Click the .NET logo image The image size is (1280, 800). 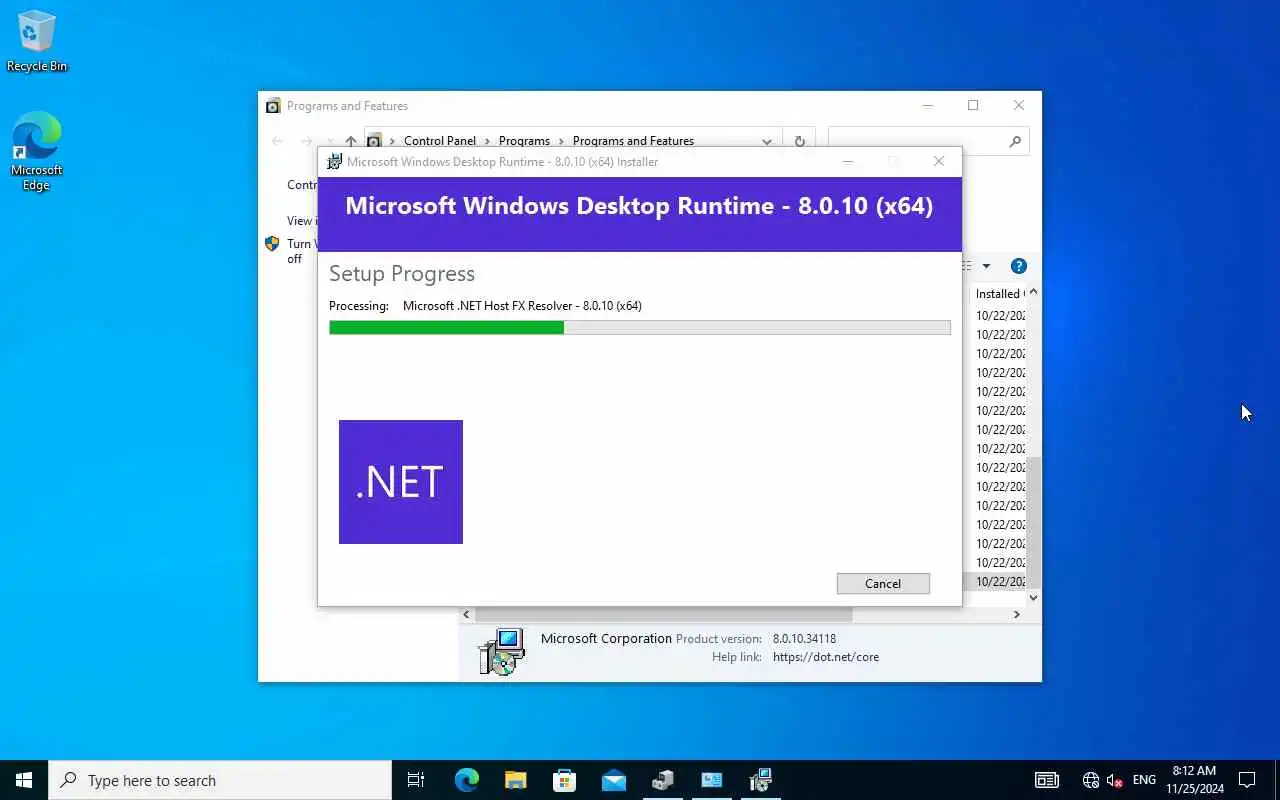coord(401,482)
